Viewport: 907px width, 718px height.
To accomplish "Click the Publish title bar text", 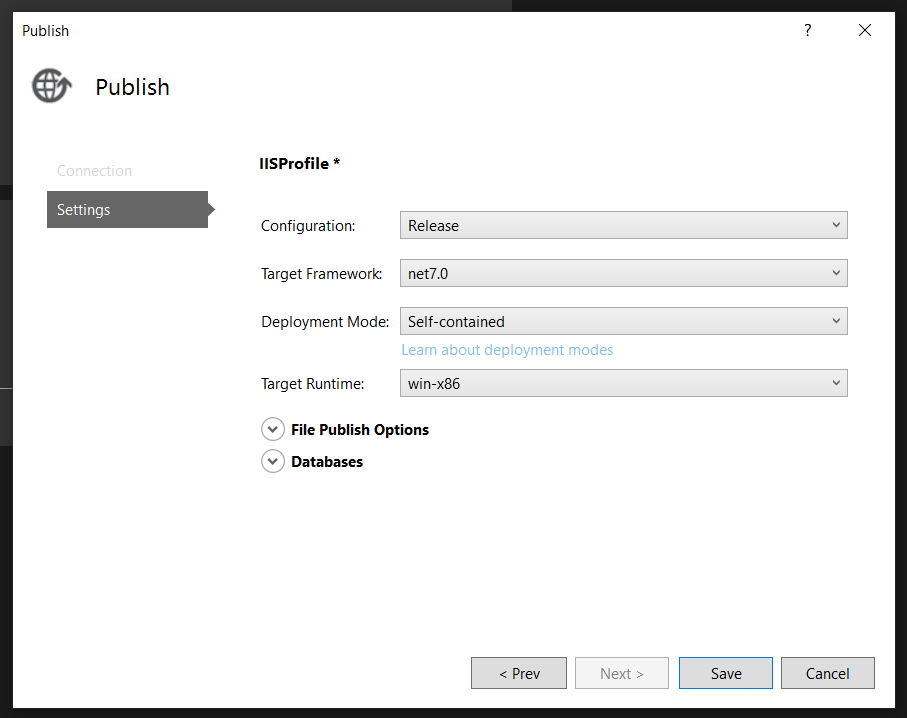I will coord(46,31).
